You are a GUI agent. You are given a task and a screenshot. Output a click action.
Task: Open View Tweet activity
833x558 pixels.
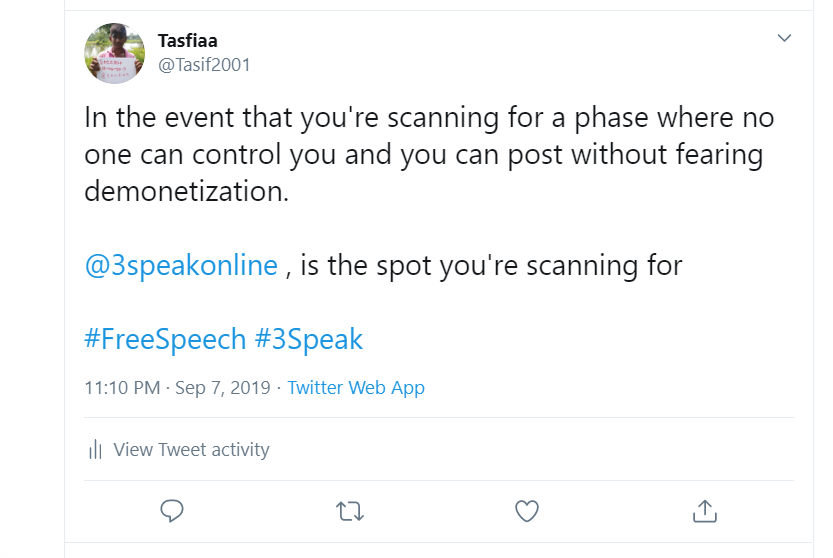click(191, 450)
